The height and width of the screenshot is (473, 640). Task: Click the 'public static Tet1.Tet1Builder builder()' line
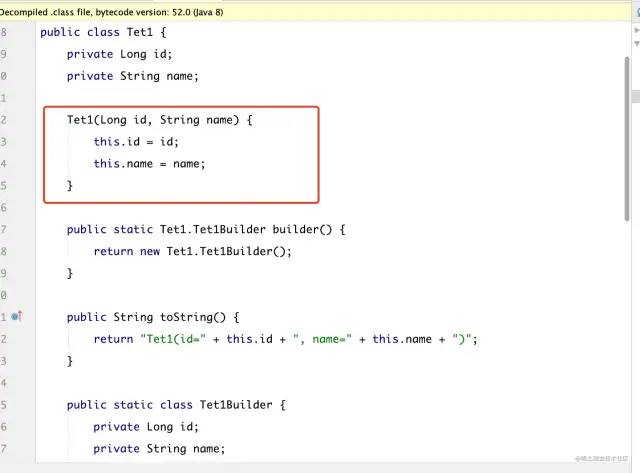[x=206, y=229]
